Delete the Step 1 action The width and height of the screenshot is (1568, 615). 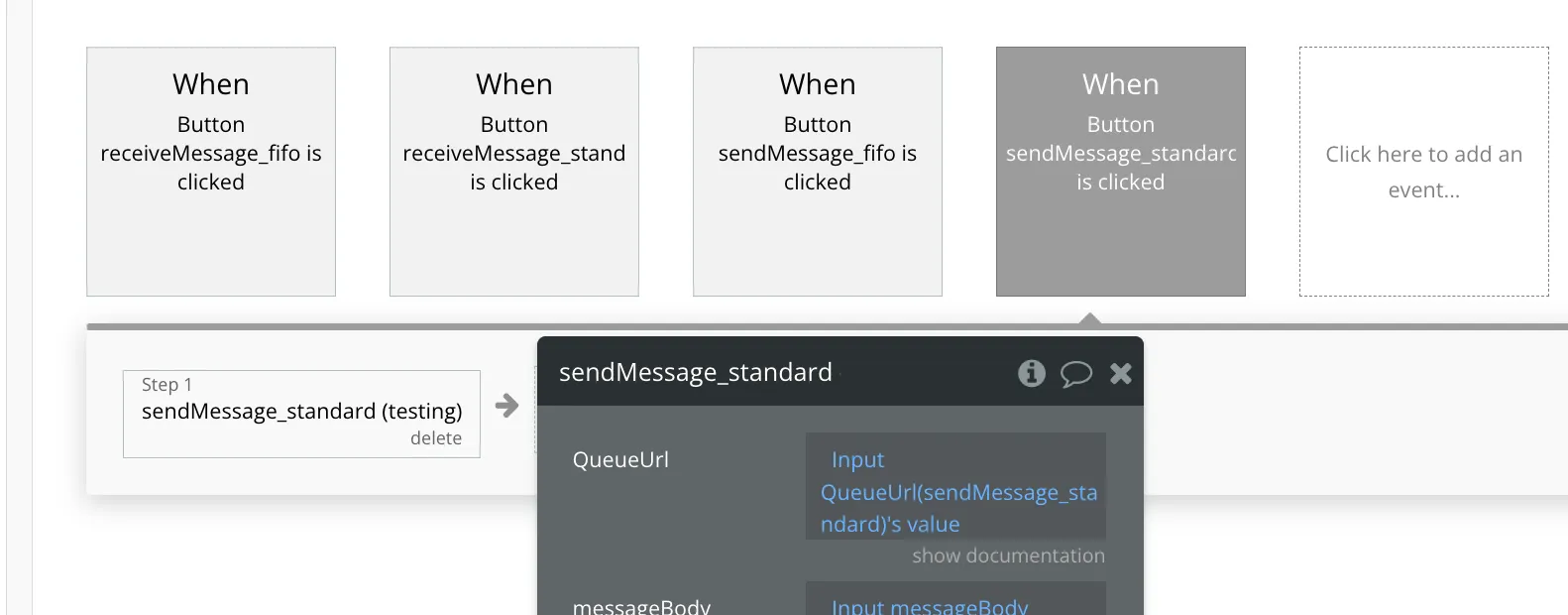click(x=436, y=438)
